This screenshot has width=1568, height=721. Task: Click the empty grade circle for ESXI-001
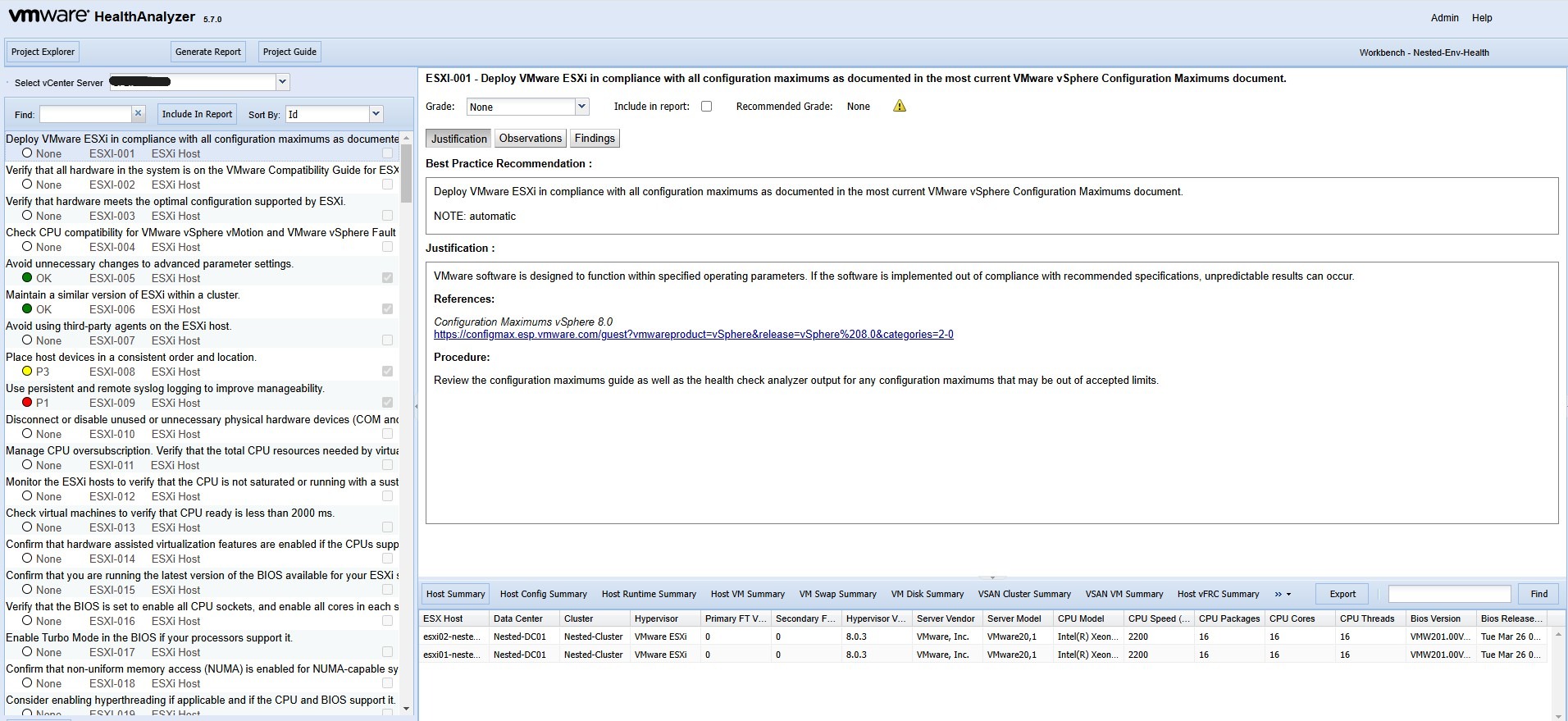click(x=27, y=153)
